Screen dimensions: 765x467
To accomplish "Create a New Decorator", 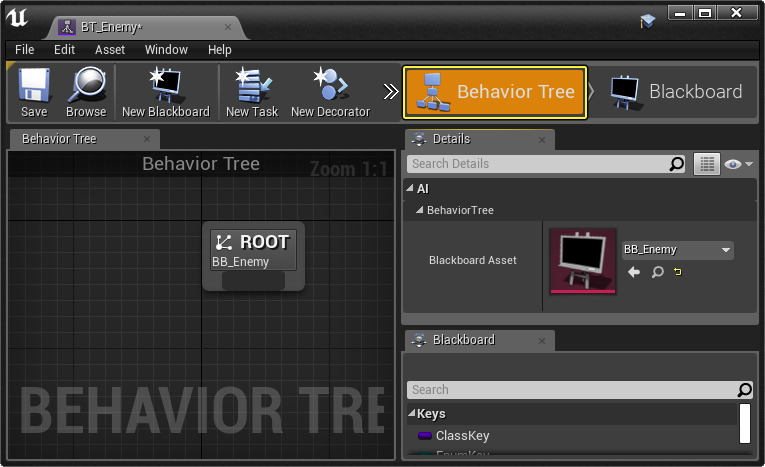I will coord(330,92).
